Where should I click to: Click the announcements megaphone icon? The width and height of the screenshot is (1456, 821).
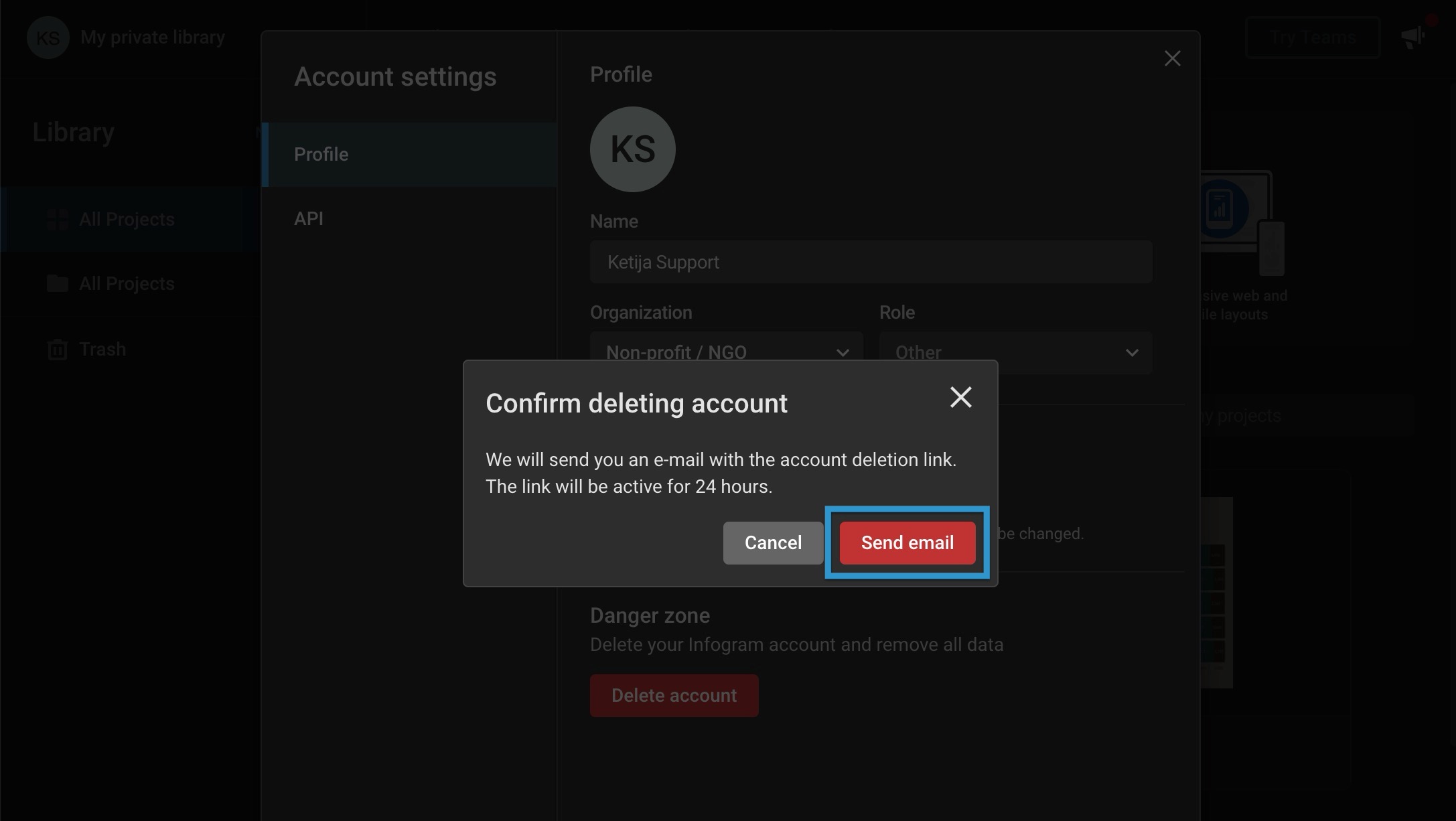coord(1411,35)
